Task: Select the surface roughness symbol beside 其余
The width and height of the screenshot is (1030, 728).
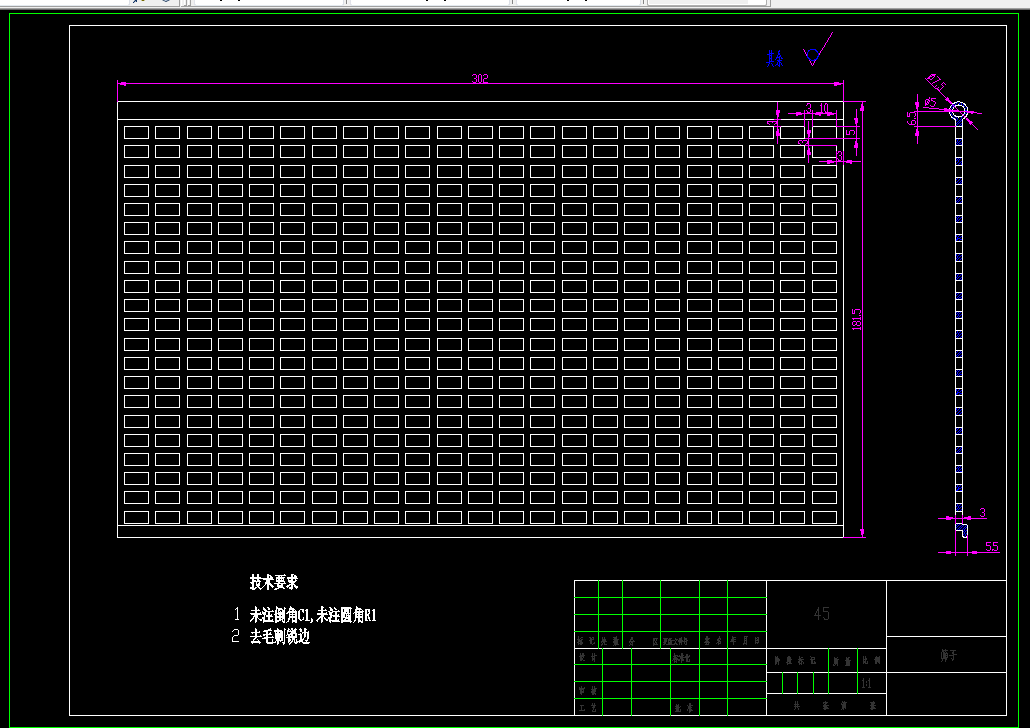Action: (818, 50)
